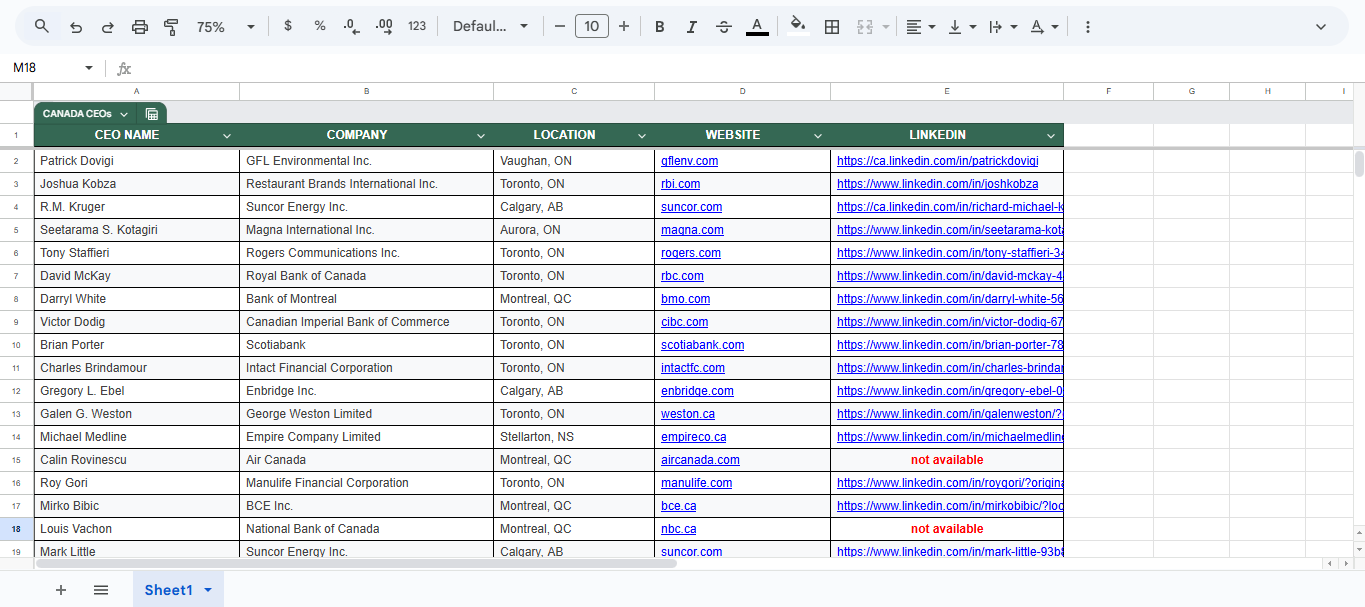This screenshot has height=607, width=1365.
Task: Open the text color picker
Action: (x=757, y=27)
